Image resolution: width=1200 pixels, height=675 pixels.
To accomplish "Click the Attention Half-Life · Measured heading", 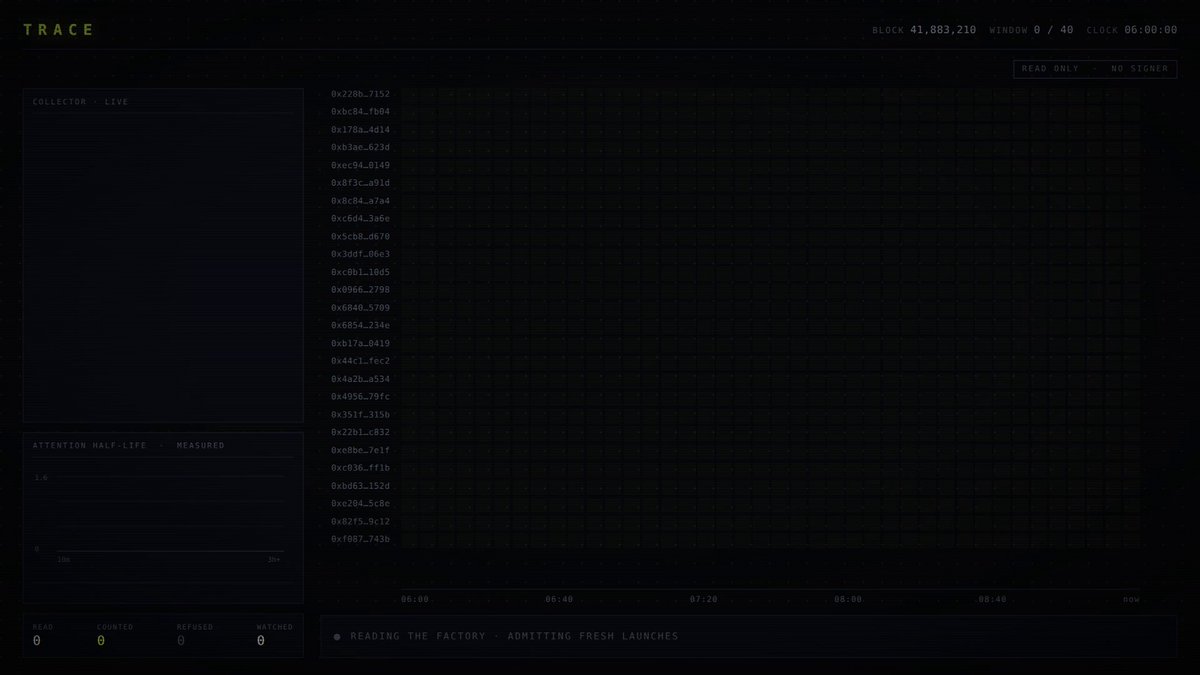I will point(129,445).
